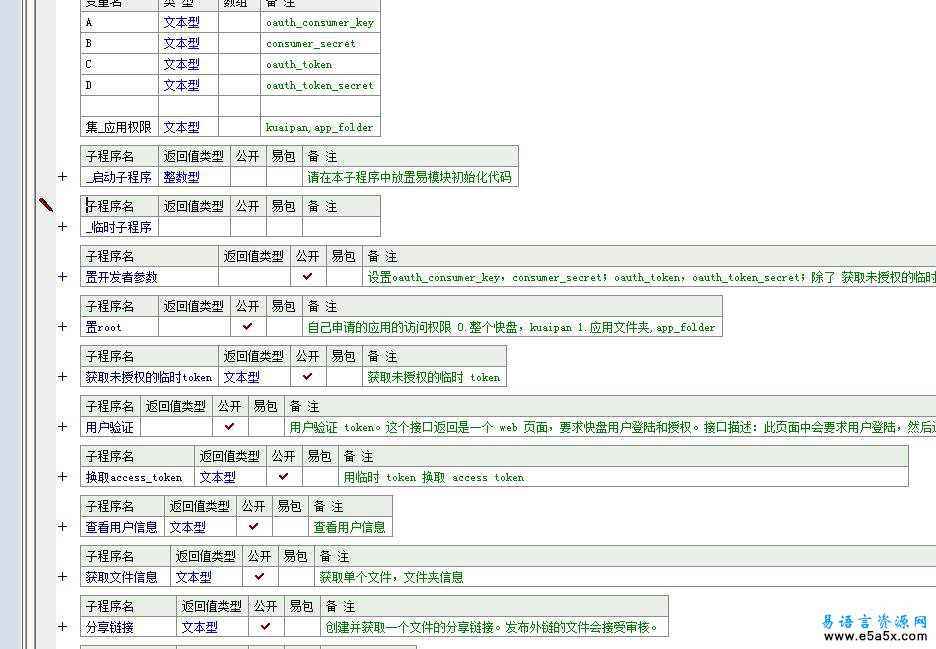Select variable name cell D
The height and width of the screenshot is (649, 936).
coord(119,85)
